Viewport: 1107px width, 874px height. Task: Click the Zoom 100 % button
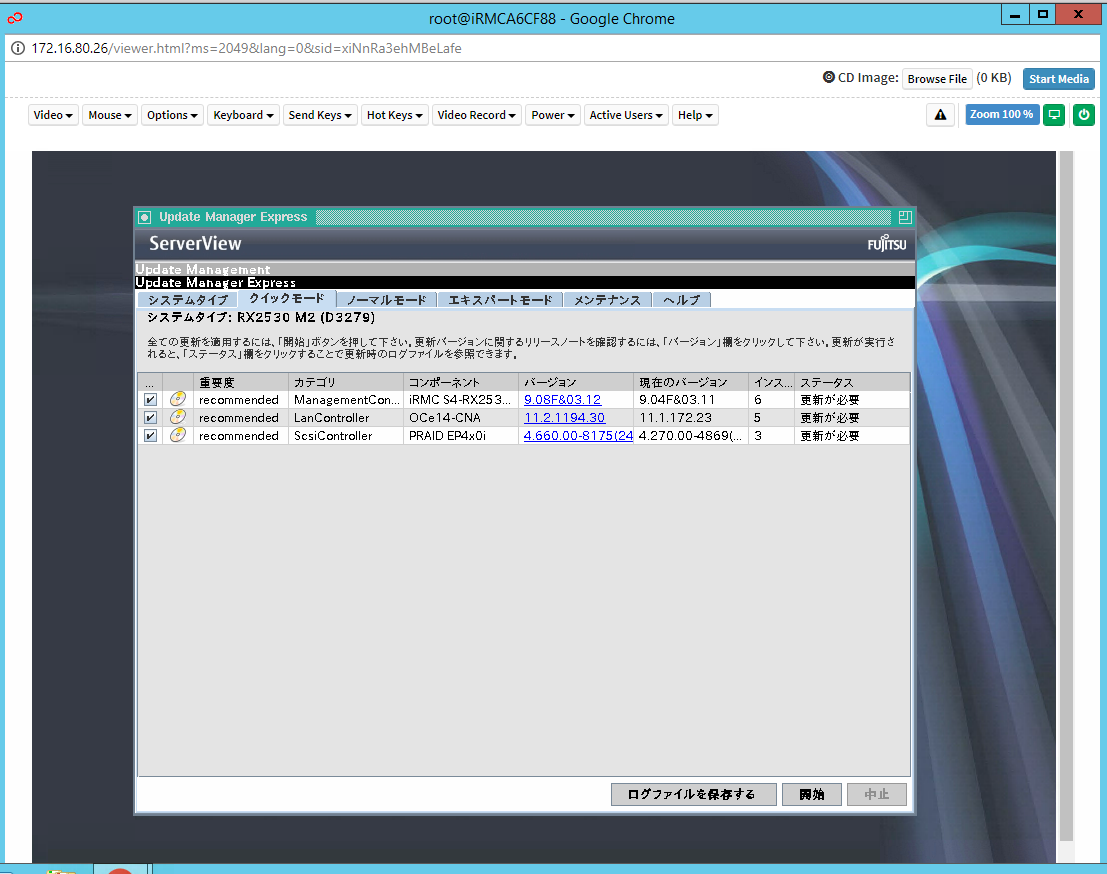(x=1001, y=114)
